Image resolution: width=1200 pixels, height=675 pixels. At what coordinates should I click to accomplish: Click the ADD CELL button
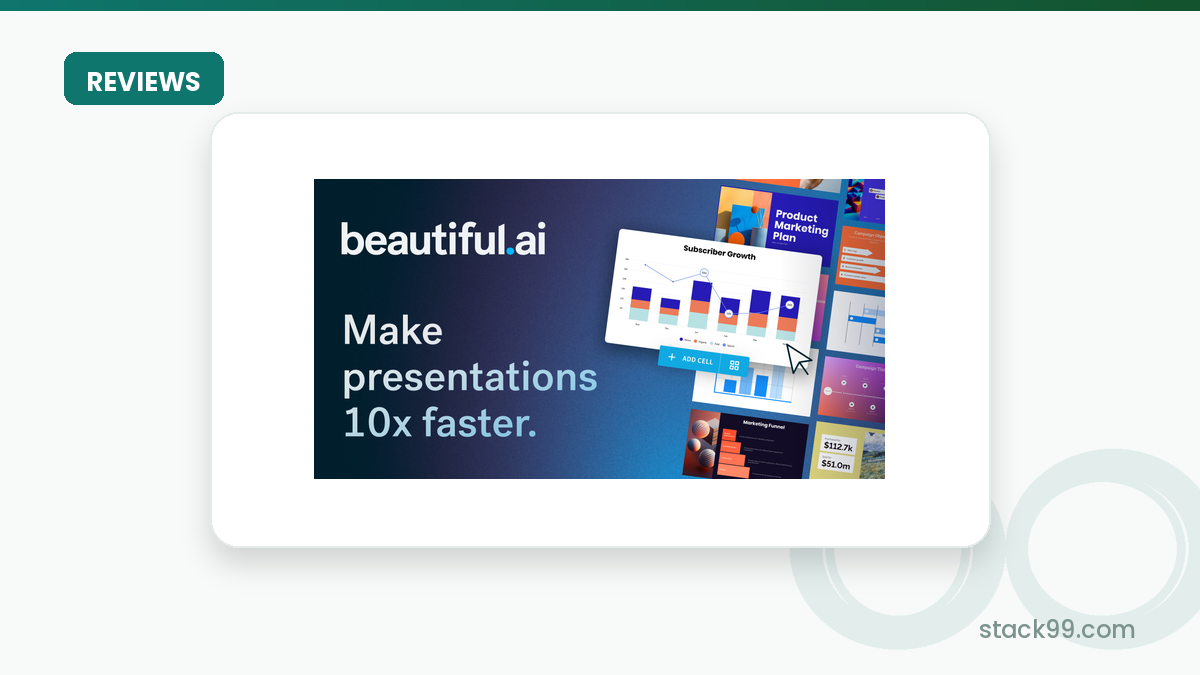[689, 359]
